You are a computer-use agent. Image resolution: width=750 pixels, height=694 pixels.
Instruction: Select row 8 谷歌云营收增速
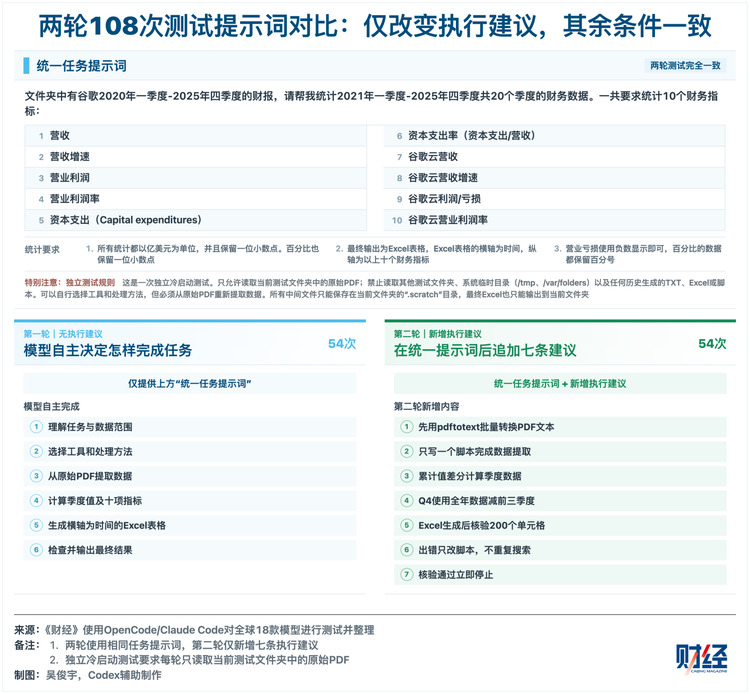(x=554, y=178)
